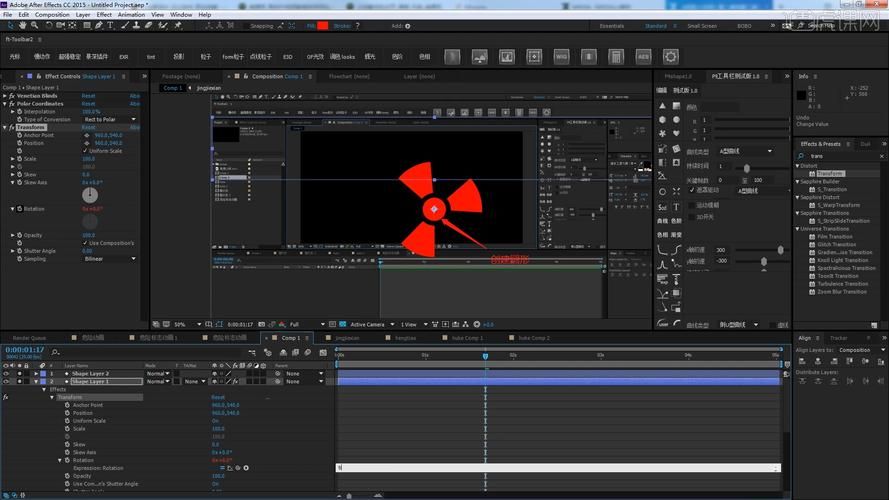Adjust the slider with value -300 in script panel
The height and width of the screenshot is (500, 889).
(x=763, y=261)
